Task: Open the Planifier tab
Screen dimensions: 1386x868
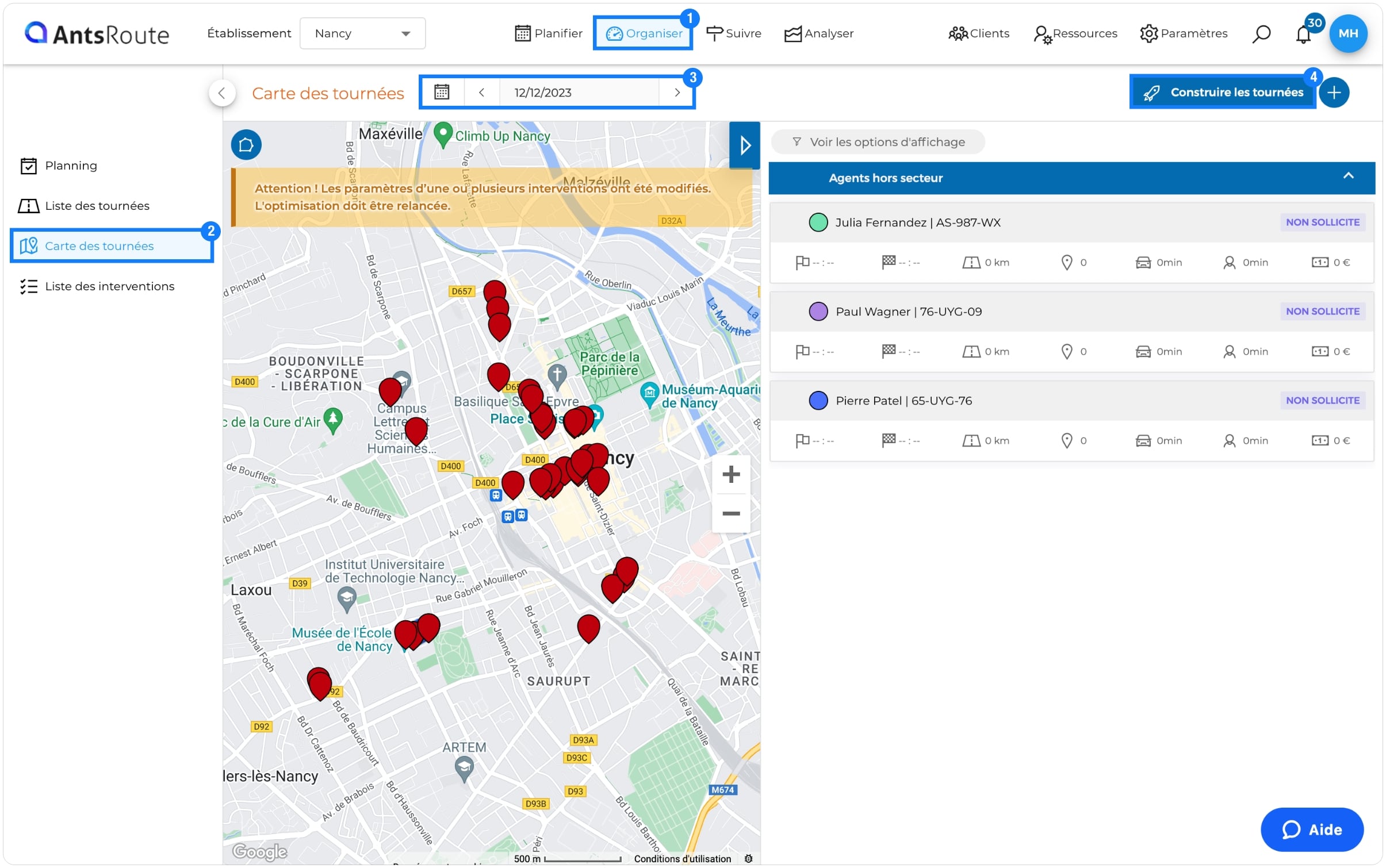Action: 549,33
